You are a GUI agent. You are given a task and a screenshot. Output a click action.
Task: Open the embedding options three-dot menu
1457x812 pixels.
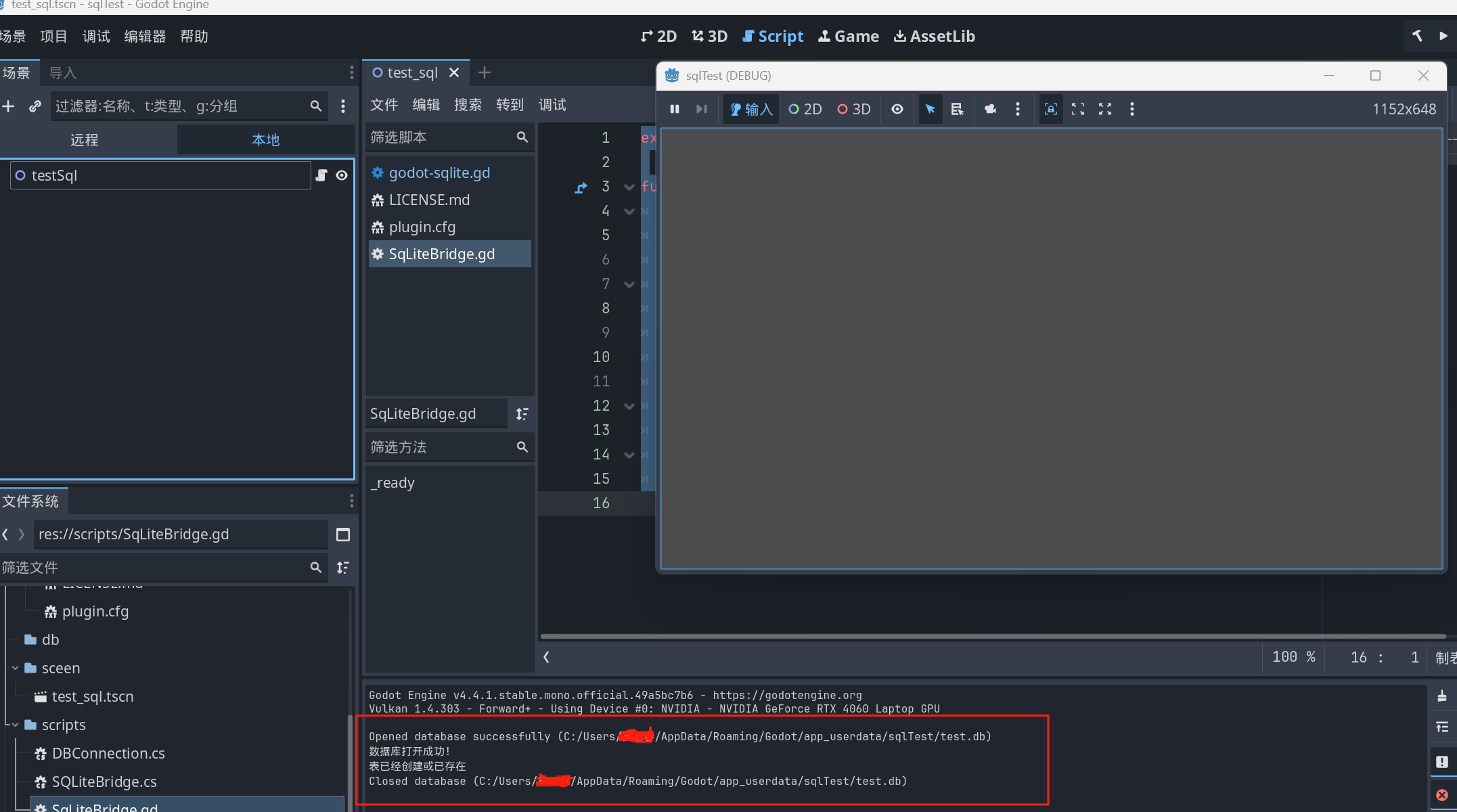[x=1132, y=109]
